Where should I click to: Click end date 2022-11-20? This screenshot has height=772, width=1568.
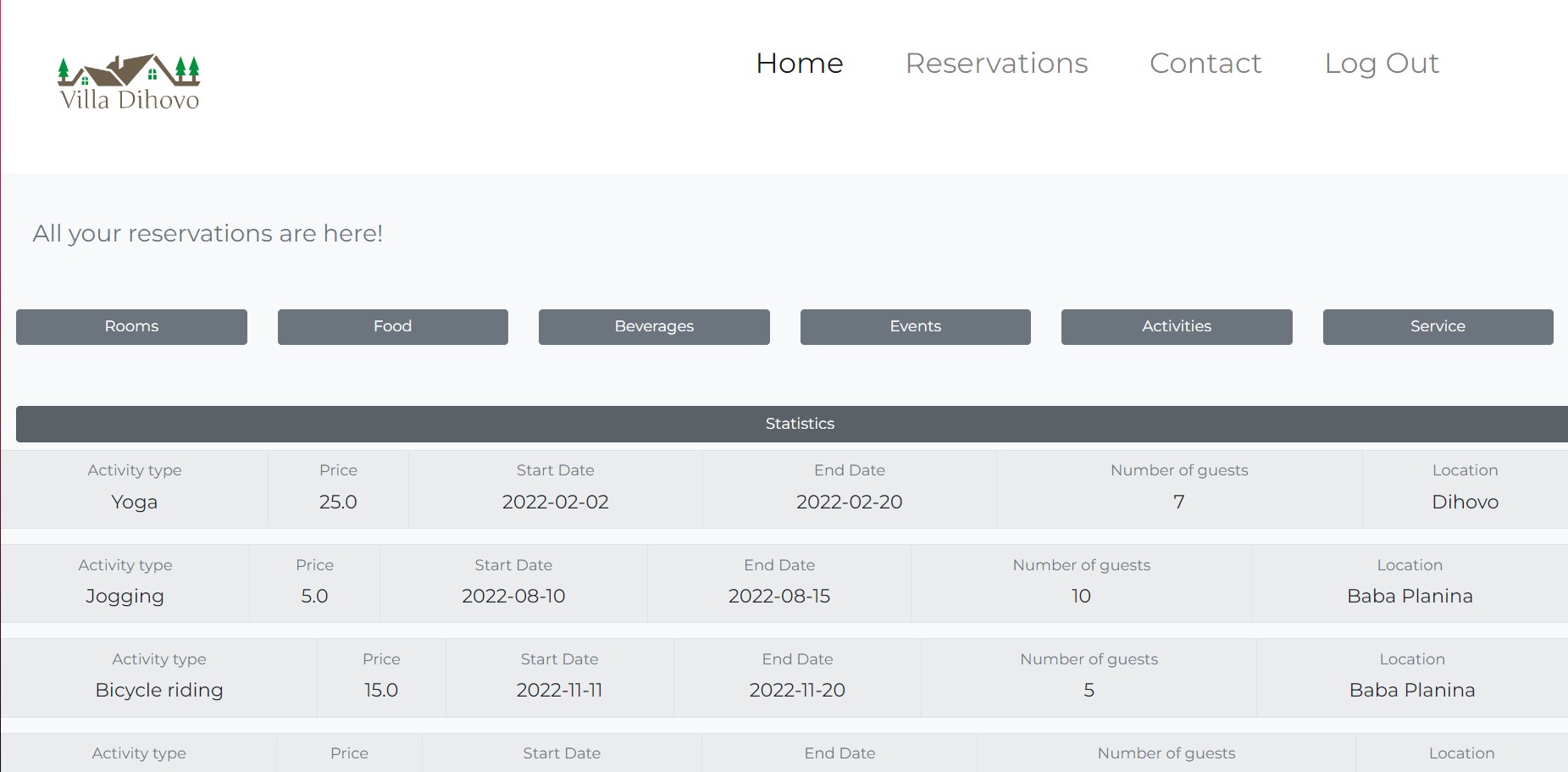[x=796, y=691]
